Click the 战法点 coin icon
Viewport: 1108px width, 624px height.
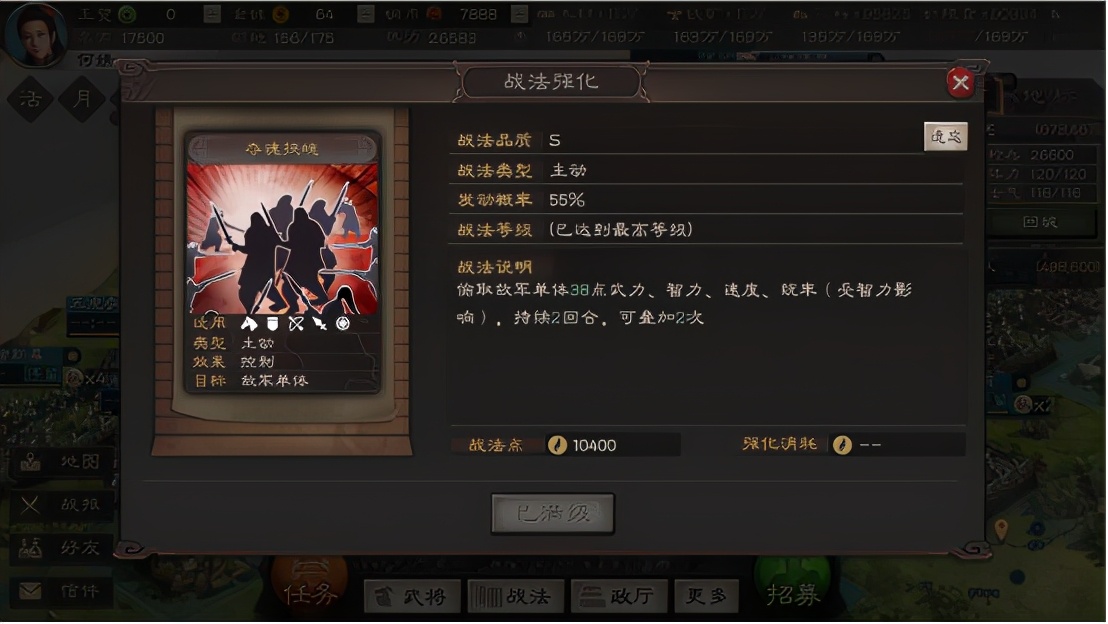(x=557, y=445)
